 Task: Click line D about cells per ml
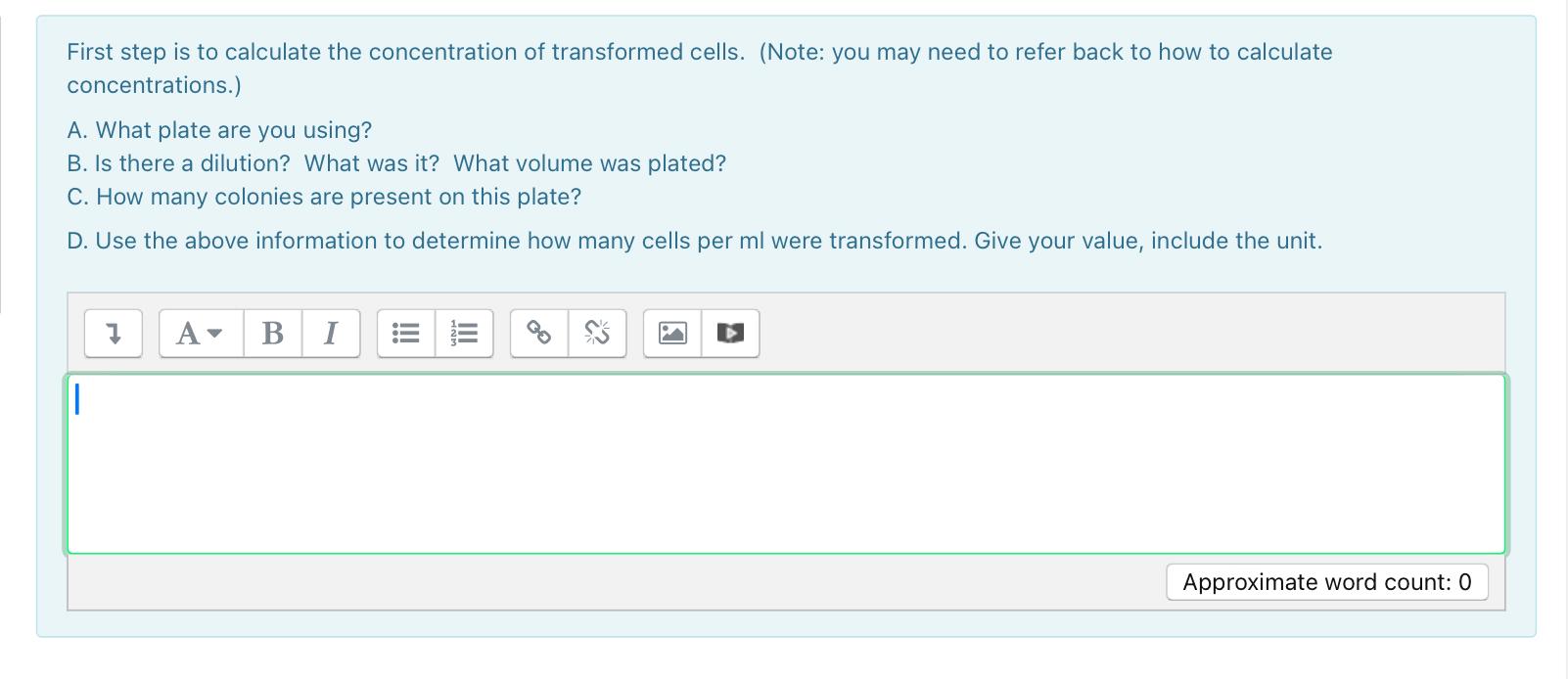(693, 241)
